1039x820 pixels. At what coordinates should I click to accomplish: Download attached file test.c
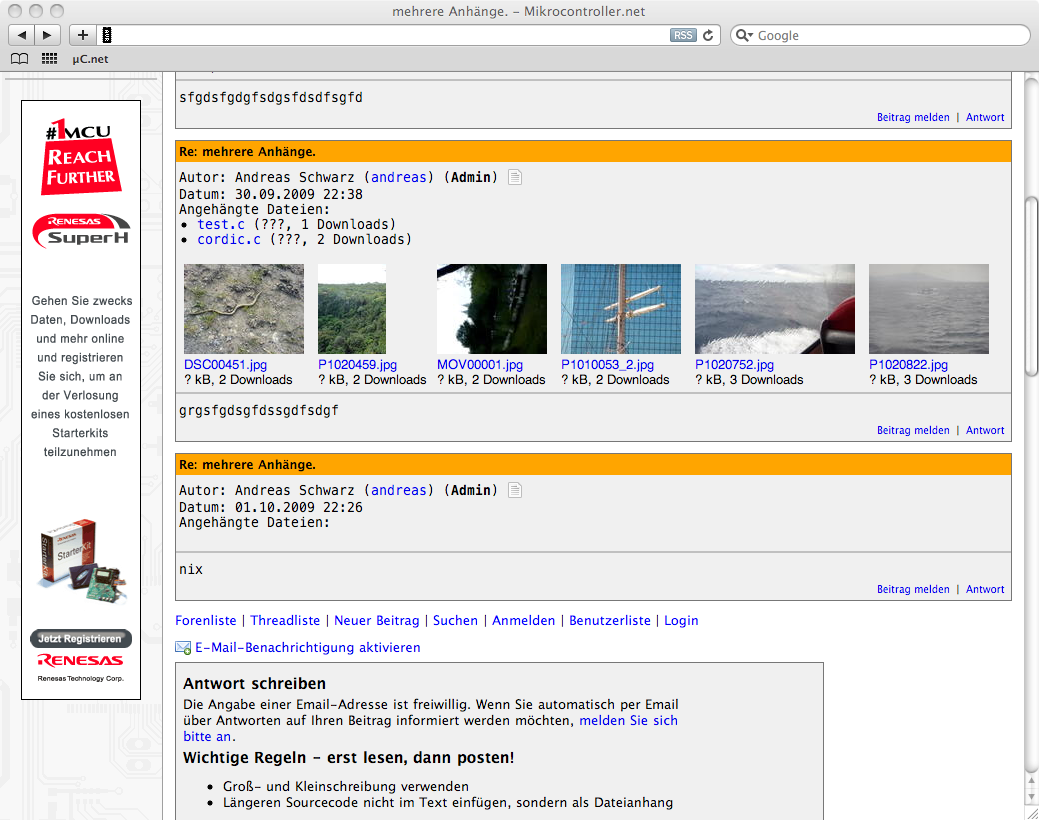221,224
